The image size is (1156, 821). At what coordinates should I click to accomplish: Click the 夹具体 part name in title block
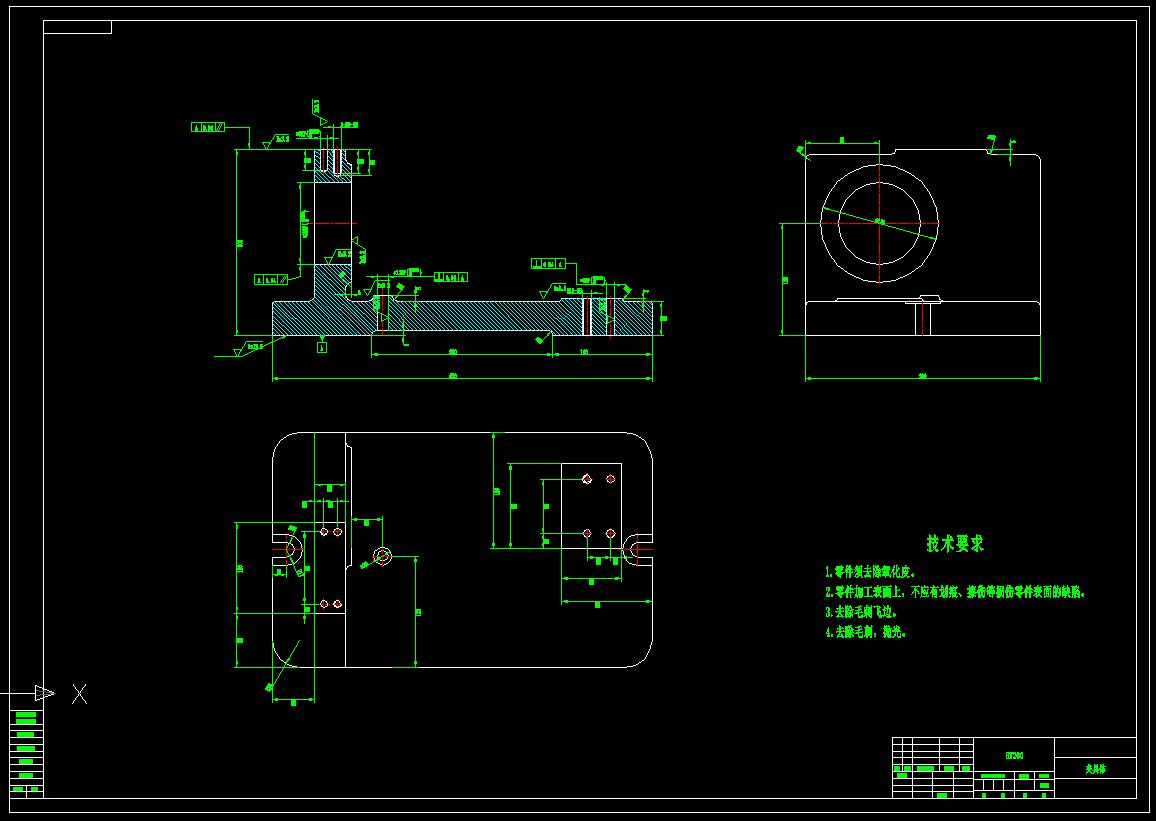1095,769
